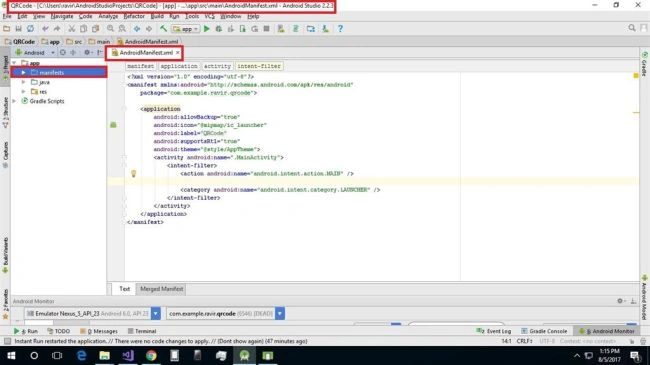Close the AndroidManifest.xml editor tab
650x365 pixels.
click(x=177, y=53)
